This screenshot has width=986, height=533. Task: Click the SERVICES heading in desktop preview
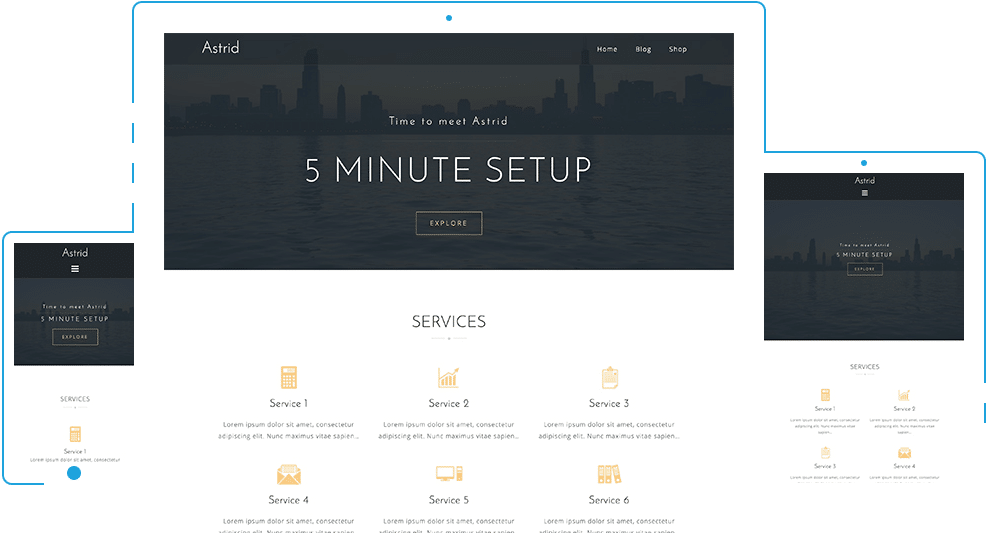pyautogui.click(x=449, y=322)
